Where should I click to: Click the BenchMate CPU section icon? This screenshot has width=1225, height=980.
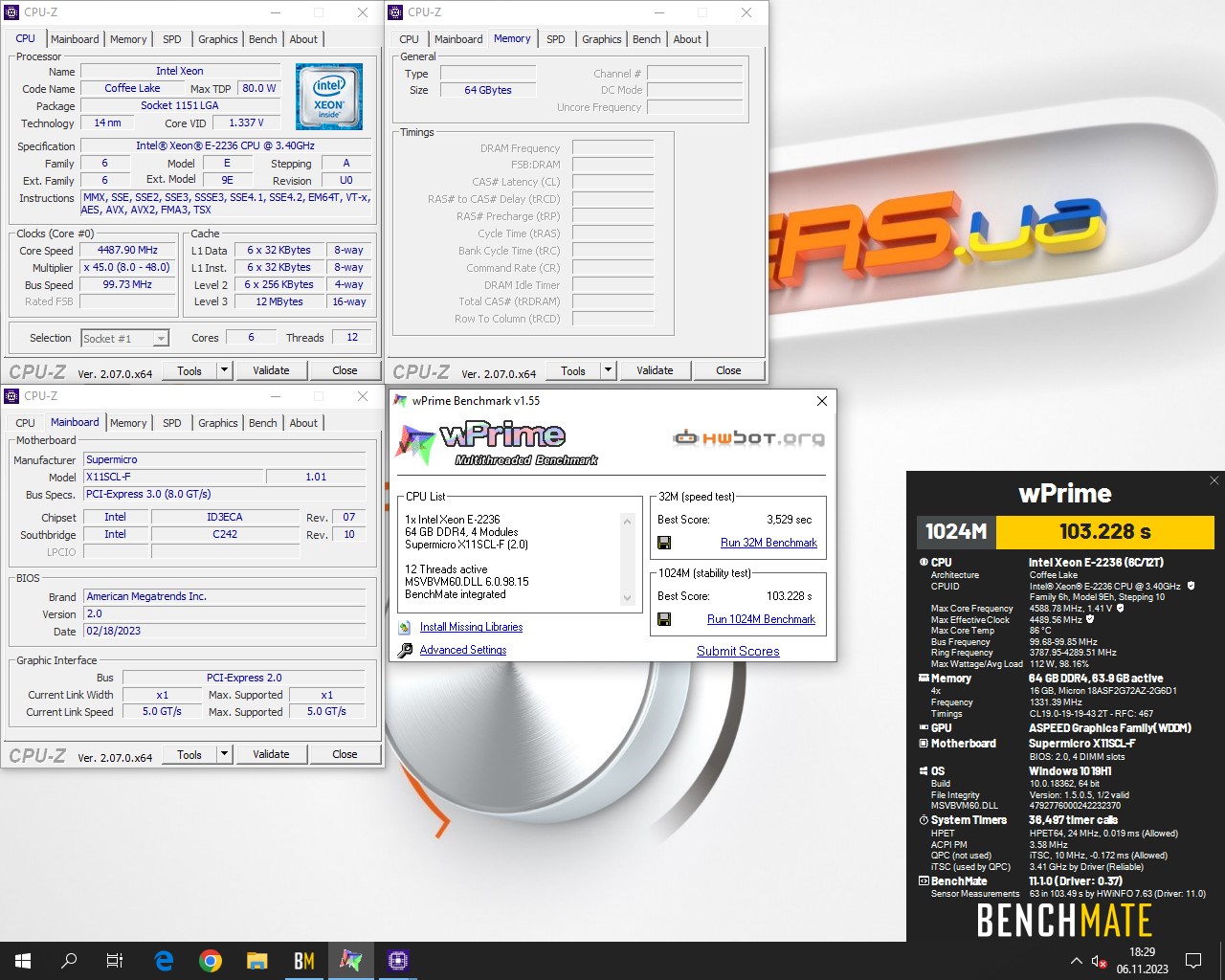click(924, 563)
